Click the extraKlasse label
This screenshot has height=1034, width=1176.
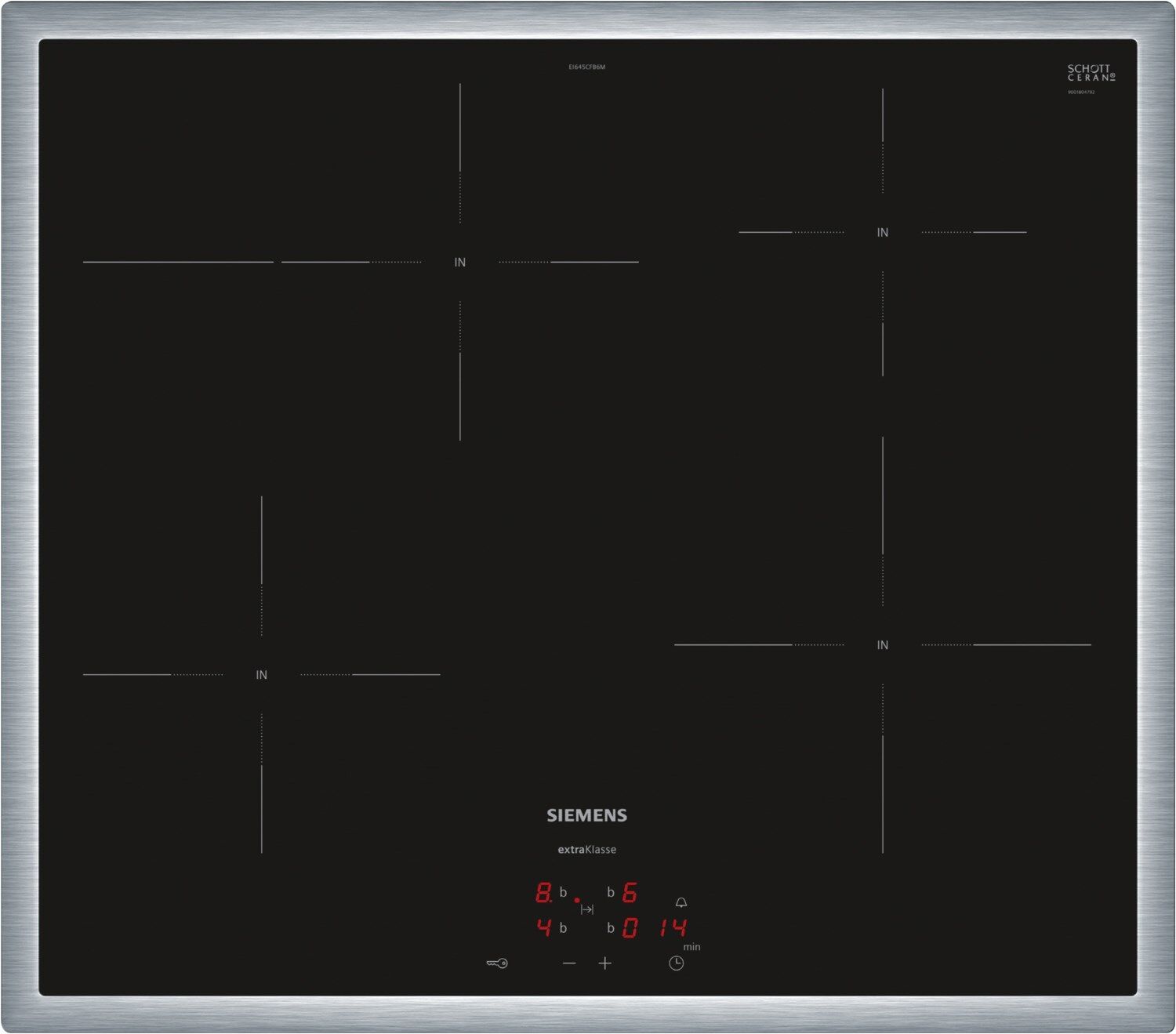(x=586, y=850)
